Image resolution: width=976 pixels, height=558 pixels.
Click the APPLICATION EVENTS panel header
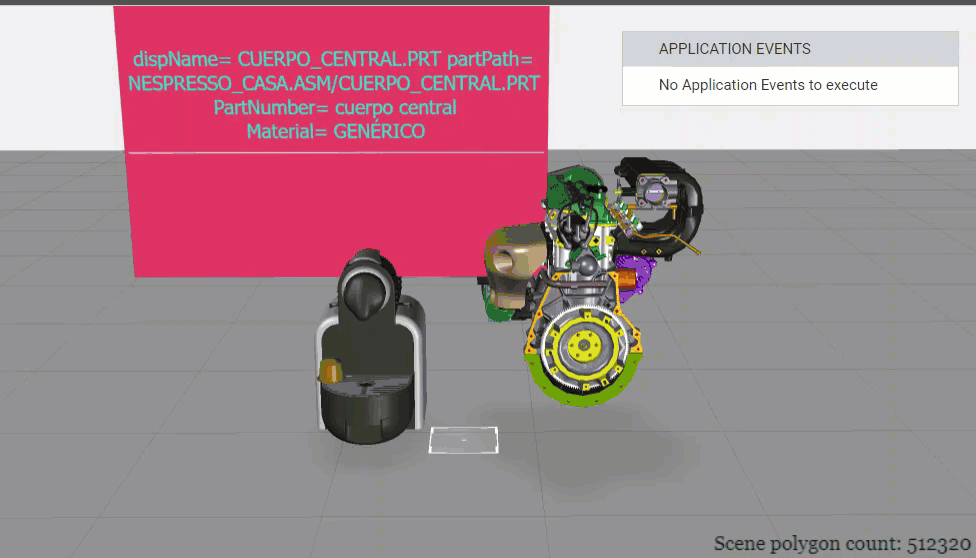coord(790,49)
